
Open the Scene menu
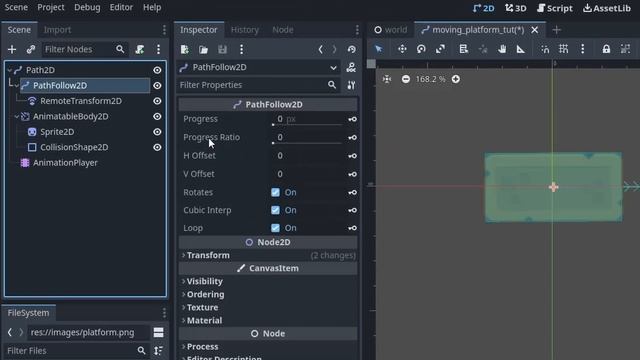[16, 7]
